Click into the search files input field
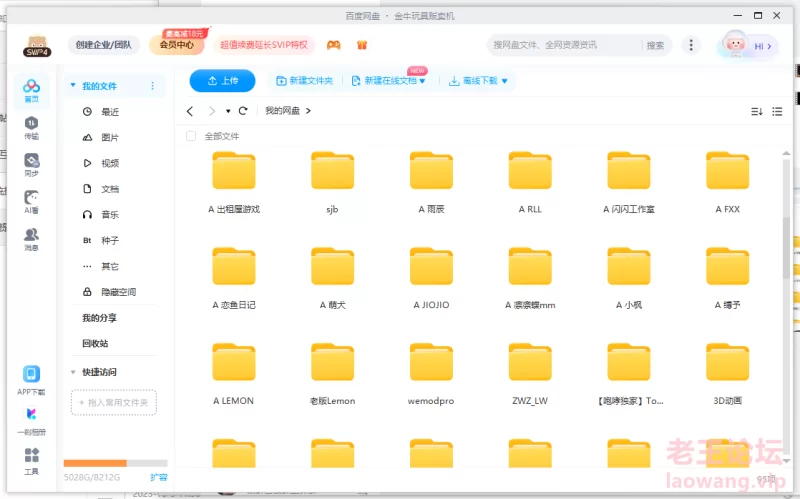 click(565, 45)
